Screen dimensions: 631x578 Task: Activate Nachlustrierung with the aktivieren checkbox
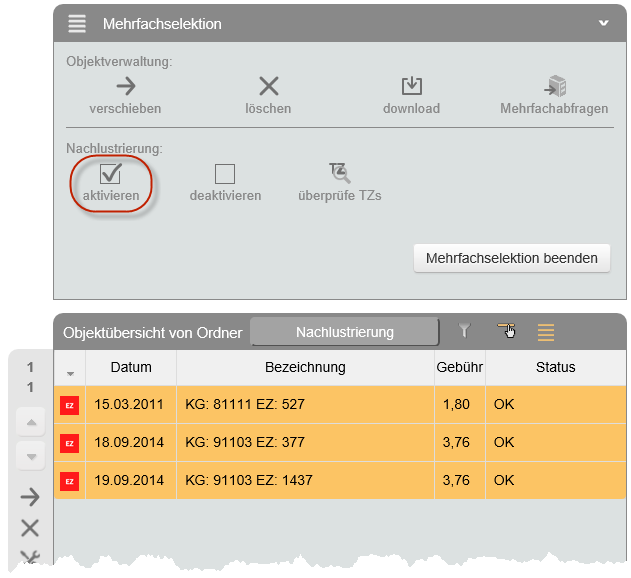(111, 173)
